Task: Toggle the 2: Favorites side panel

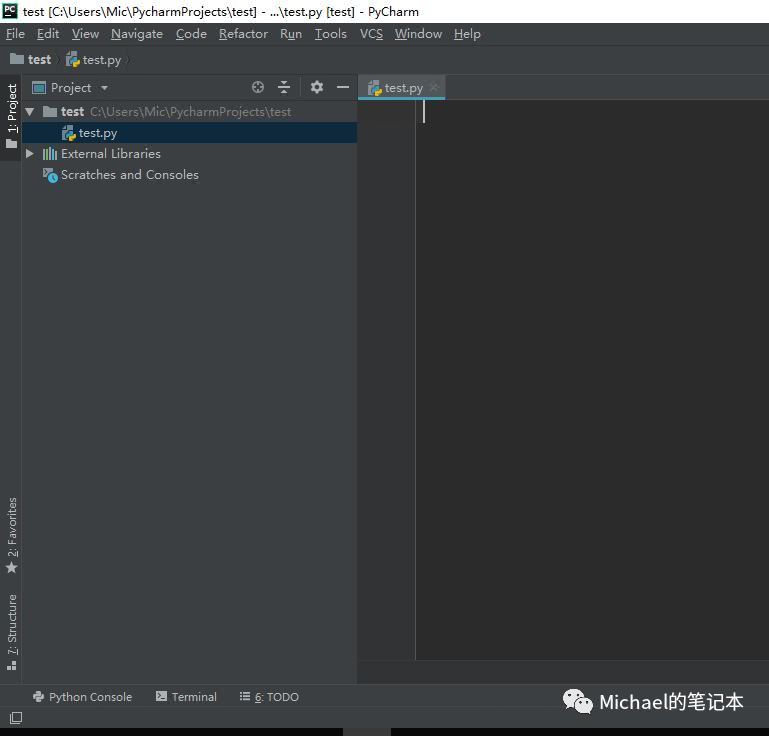Action: point(12,535)
